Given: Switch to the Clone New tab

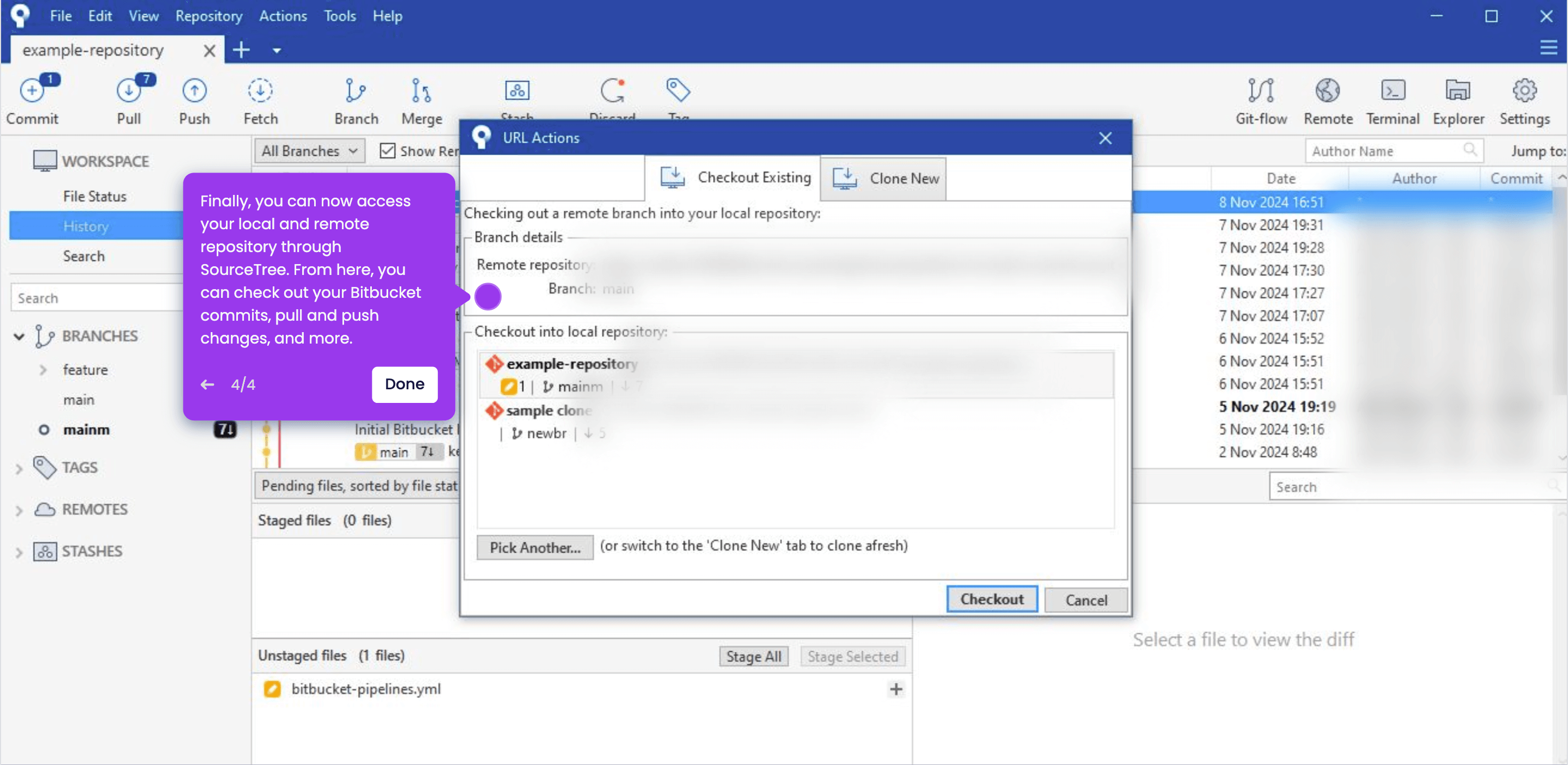Looking at the screenshot, I should click(883, 179).
